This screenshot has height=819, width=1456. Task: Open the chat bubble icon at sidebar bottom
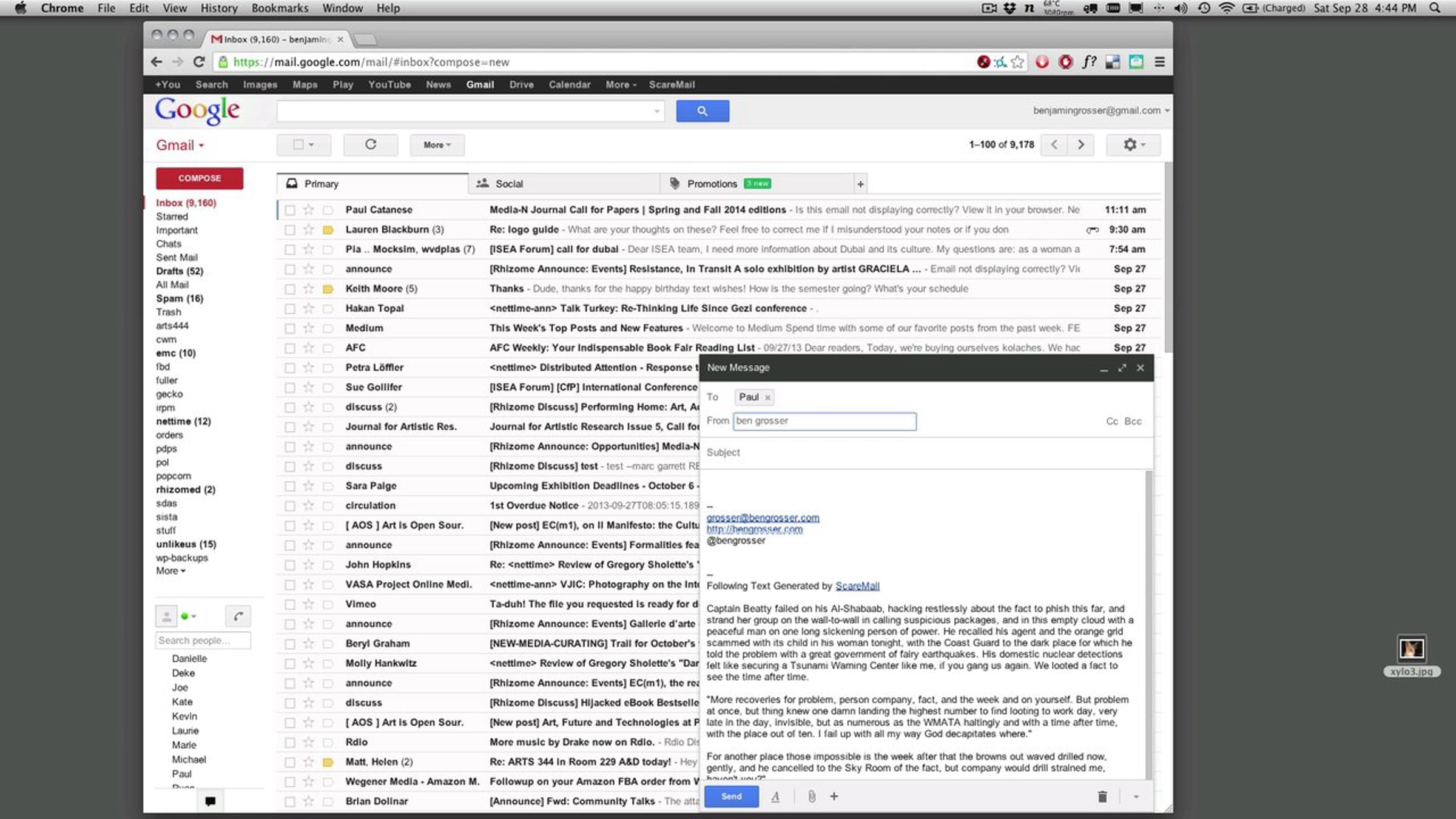tap(211, 801)
